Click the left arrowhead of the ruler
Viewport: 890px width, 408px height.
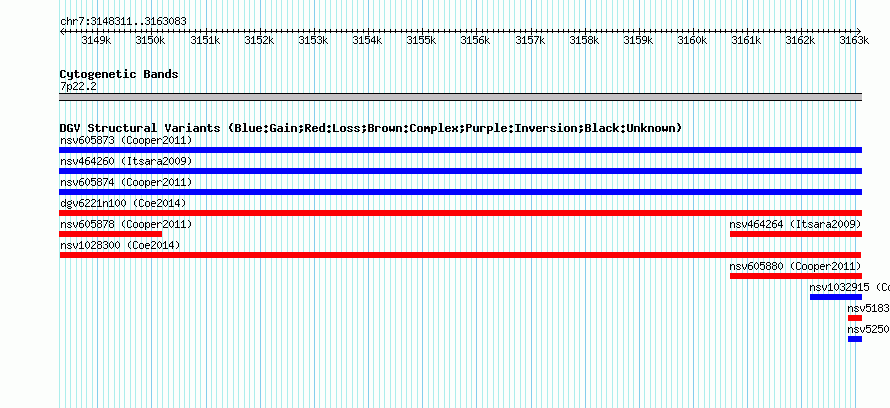click(62, 32)
